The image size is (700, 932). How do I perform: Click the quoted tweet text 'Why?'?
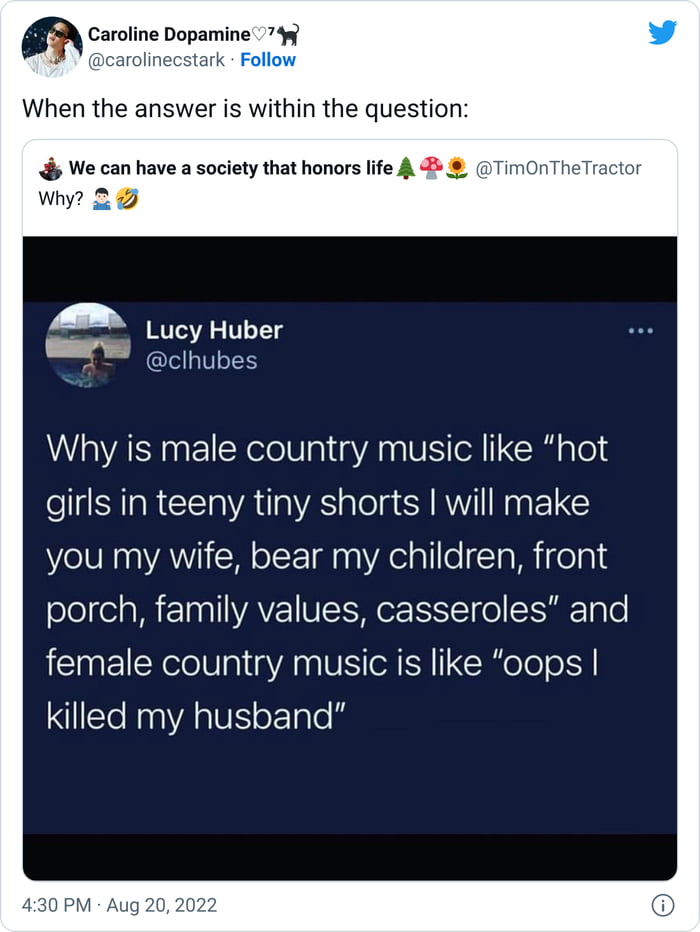(60, 198)
